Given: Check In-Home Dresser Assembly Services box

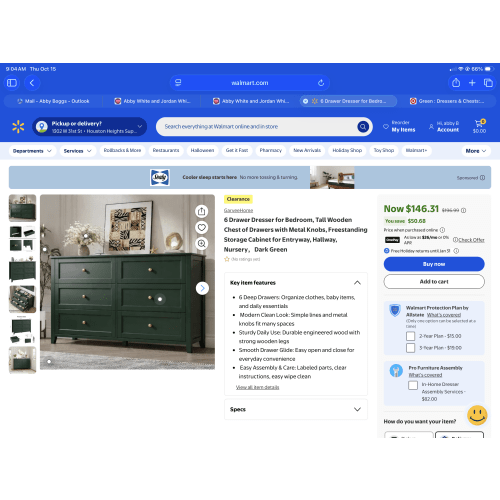Looking at the screenshot, I should [x=413, y=385].
